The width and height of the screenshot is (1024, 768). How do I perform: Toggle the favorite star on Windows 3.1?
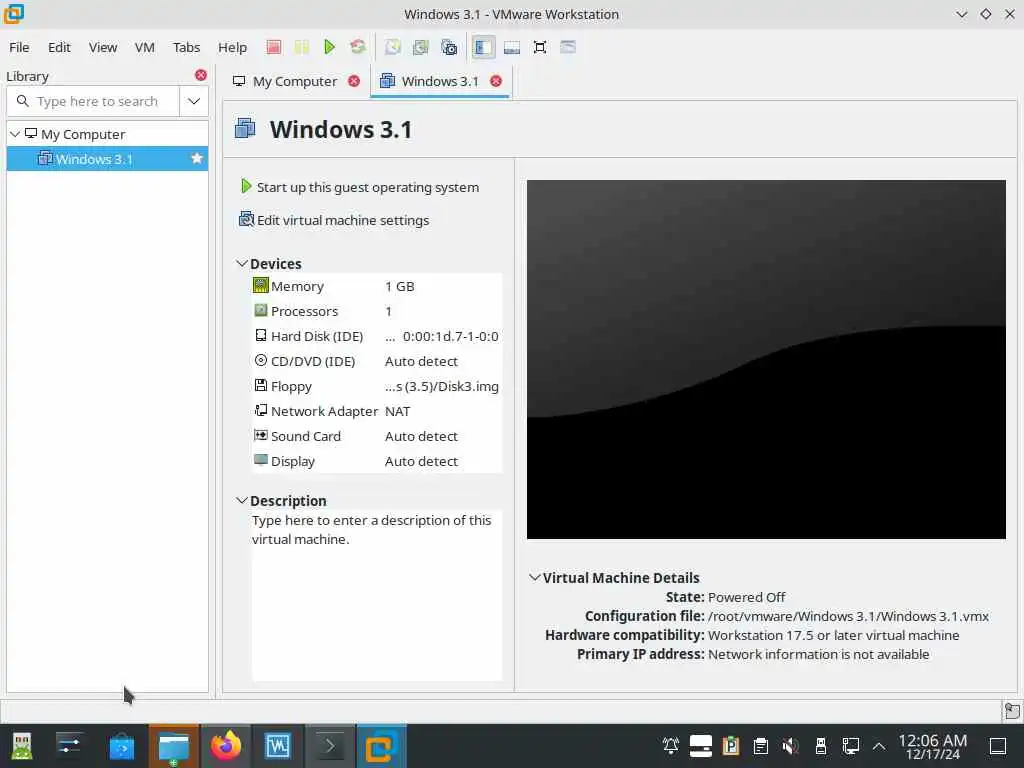[x=197, y=159]
